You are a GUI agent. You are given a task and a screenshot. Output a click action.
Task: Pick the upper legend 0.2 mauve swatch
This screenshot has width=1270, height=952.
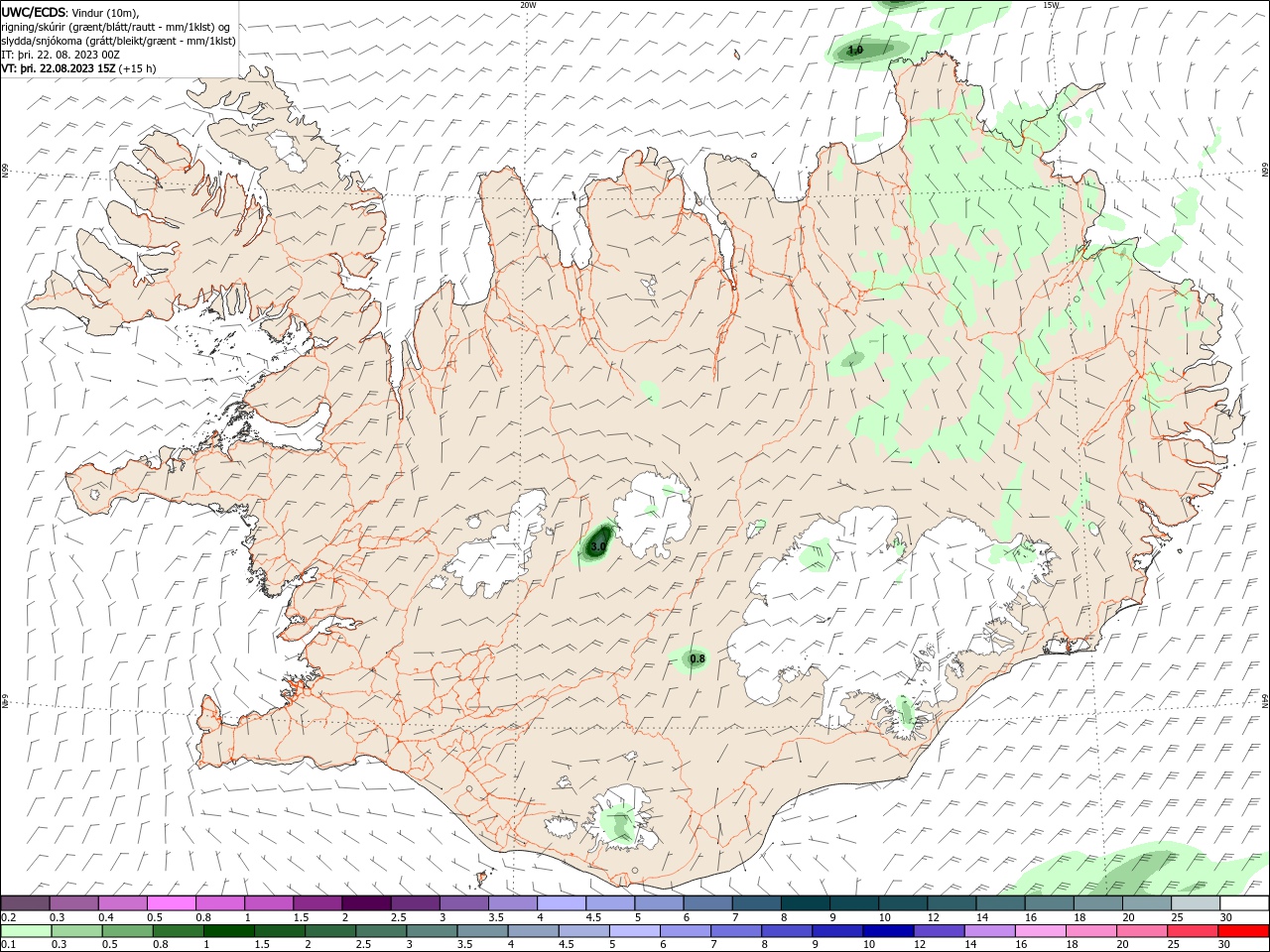[x=25, y=903]
